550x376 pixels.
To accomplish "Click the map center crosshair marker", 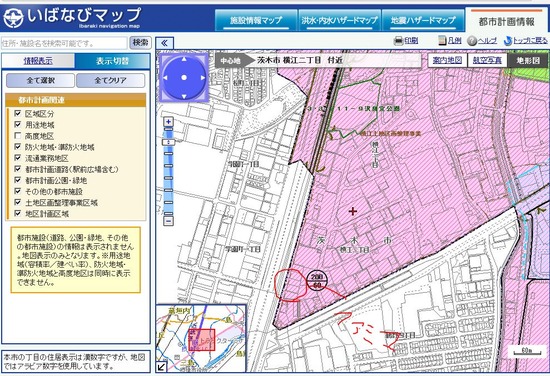I will (353, 211).
